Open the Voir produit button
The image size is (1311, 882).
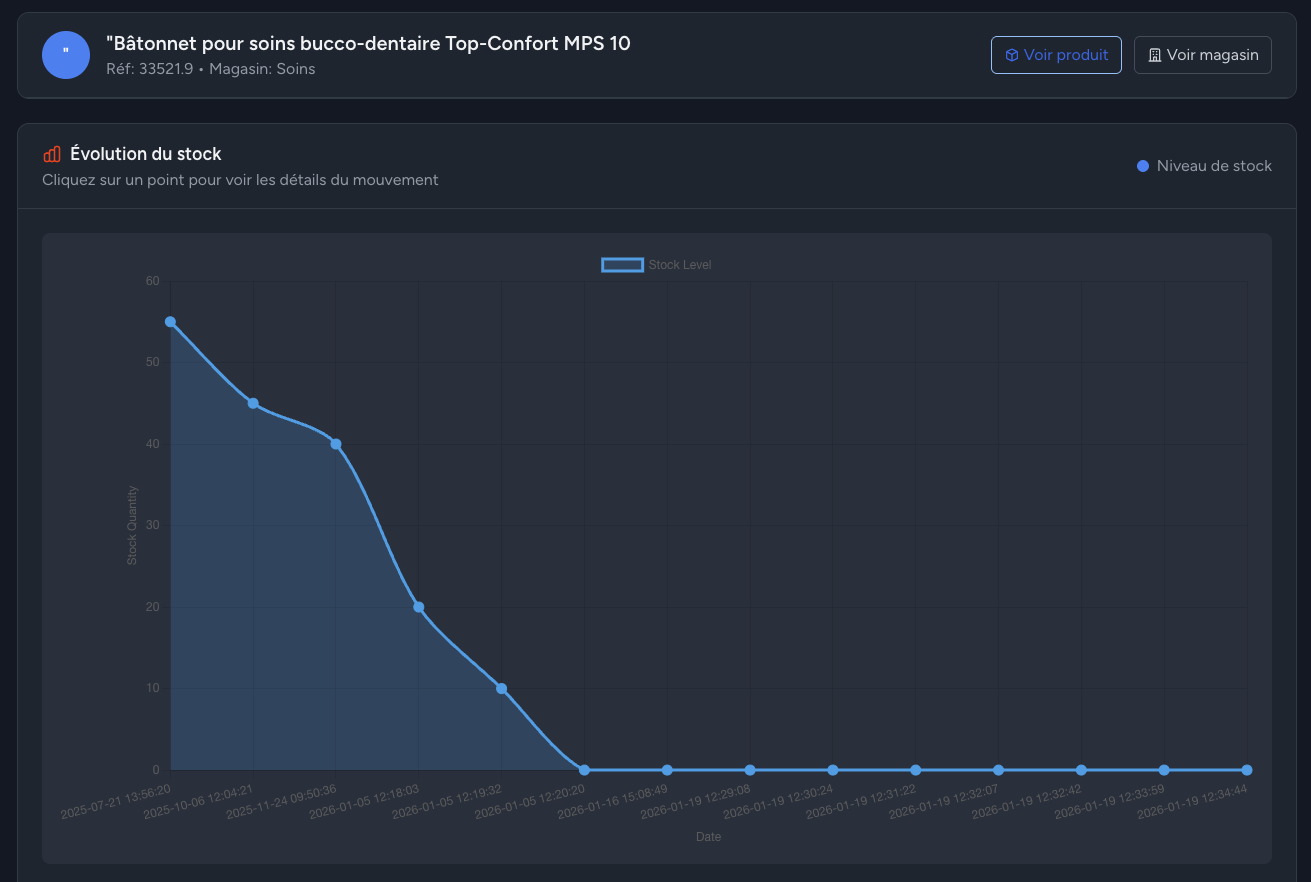pos(1056,55)
